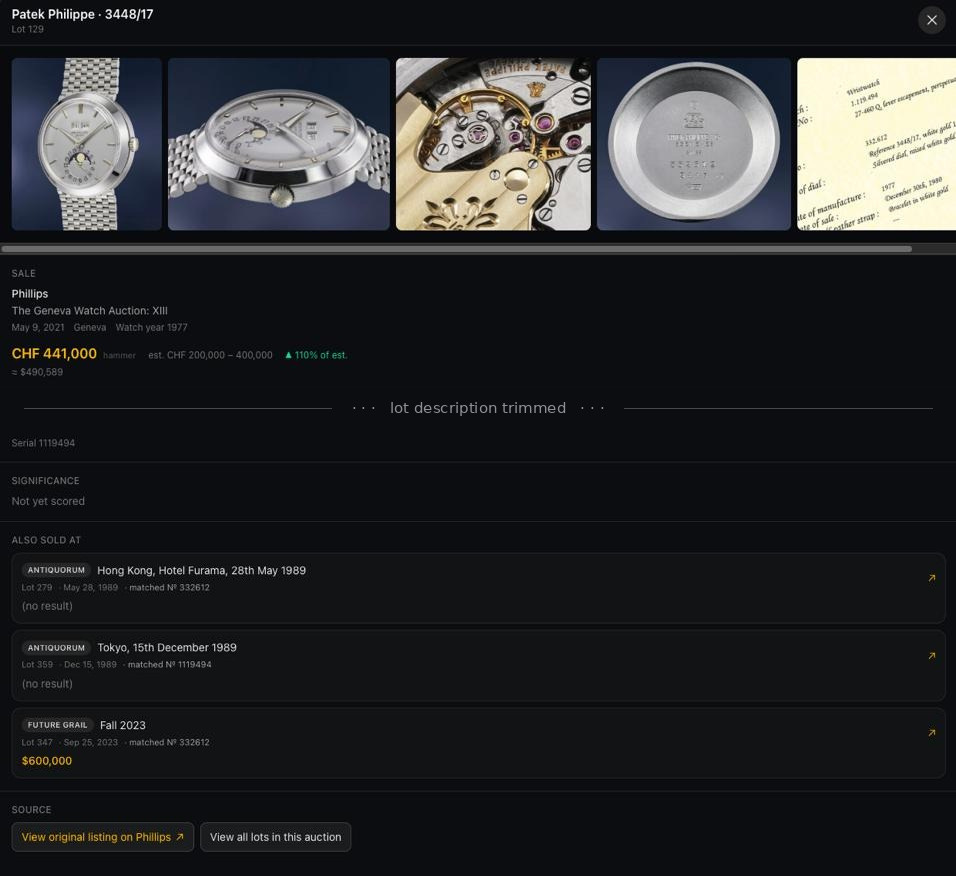956x876 pixels.
Task: Click Lot 347 · Sep 25, 2023 text
Action: click(70, 742)
